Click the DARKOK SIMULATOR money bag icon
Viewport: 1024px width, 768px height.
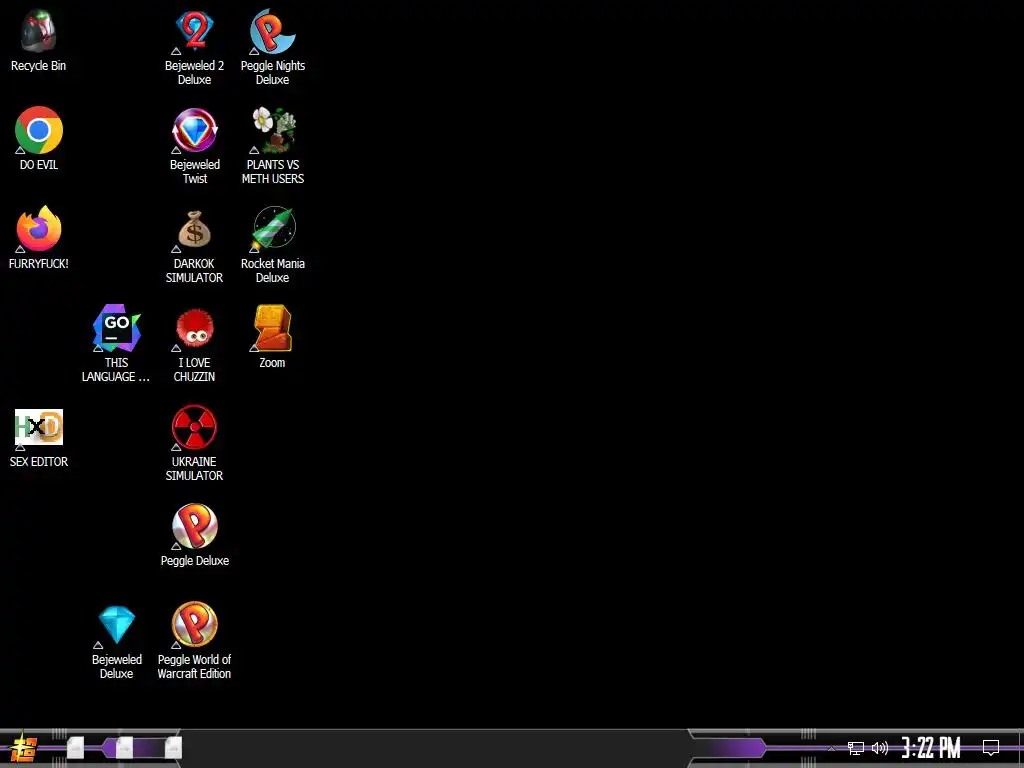pos(195,229)
